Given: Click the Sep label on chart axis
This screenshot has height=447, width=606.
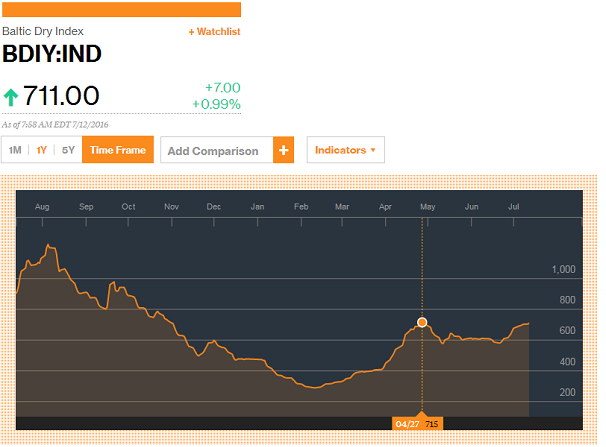Looking at the screenshot, I should click(86, 207).
